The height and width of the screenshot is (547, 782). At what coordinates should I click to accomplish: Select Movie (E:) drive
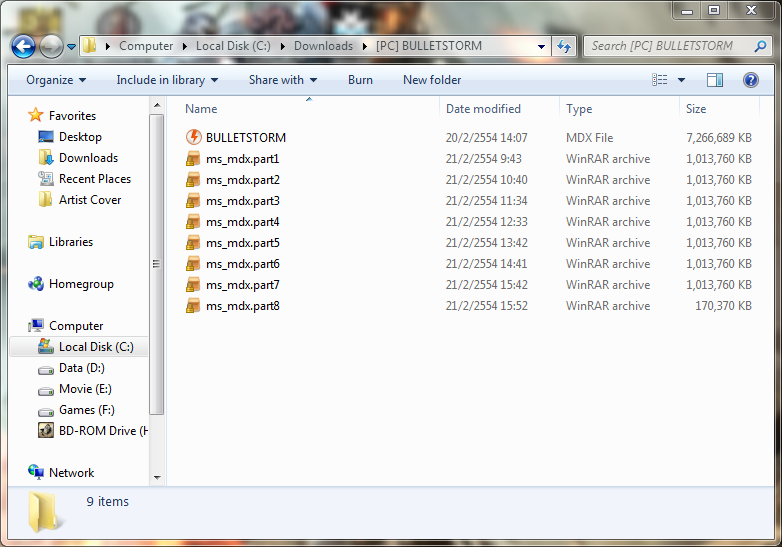point(85,389)
